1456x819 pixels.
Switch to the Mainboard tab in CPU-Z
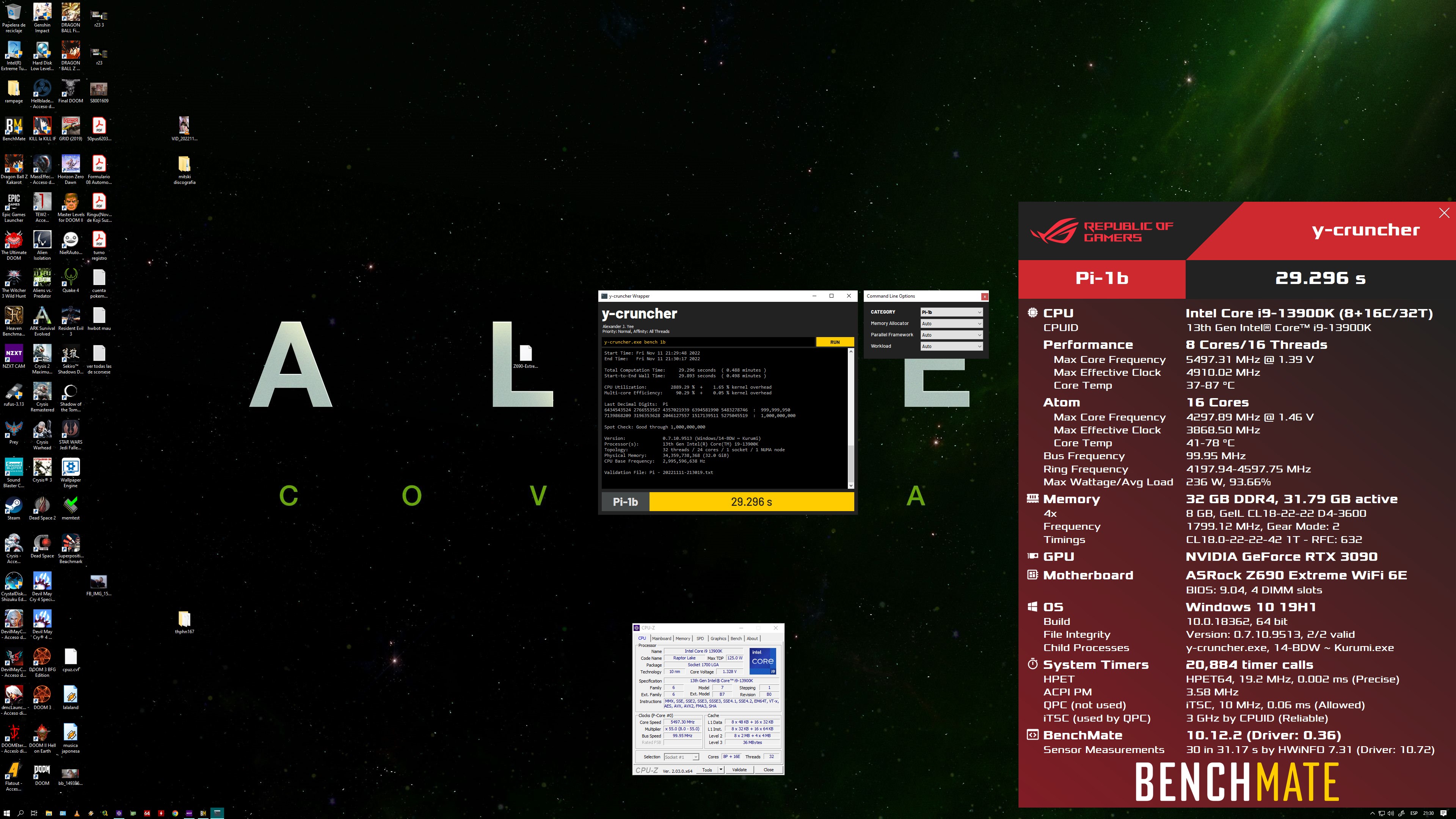click(x=662, y=638)
